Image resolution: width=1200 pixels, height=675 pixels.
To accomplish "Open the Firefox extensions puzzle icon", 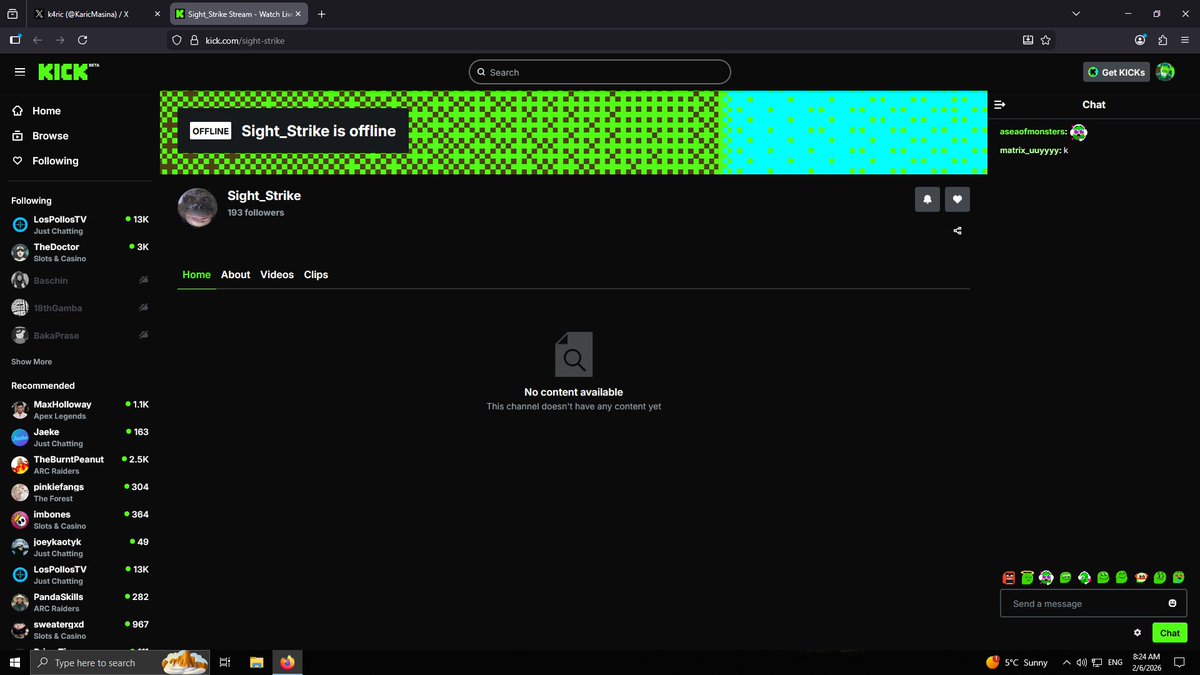I will click(1163, 40).
